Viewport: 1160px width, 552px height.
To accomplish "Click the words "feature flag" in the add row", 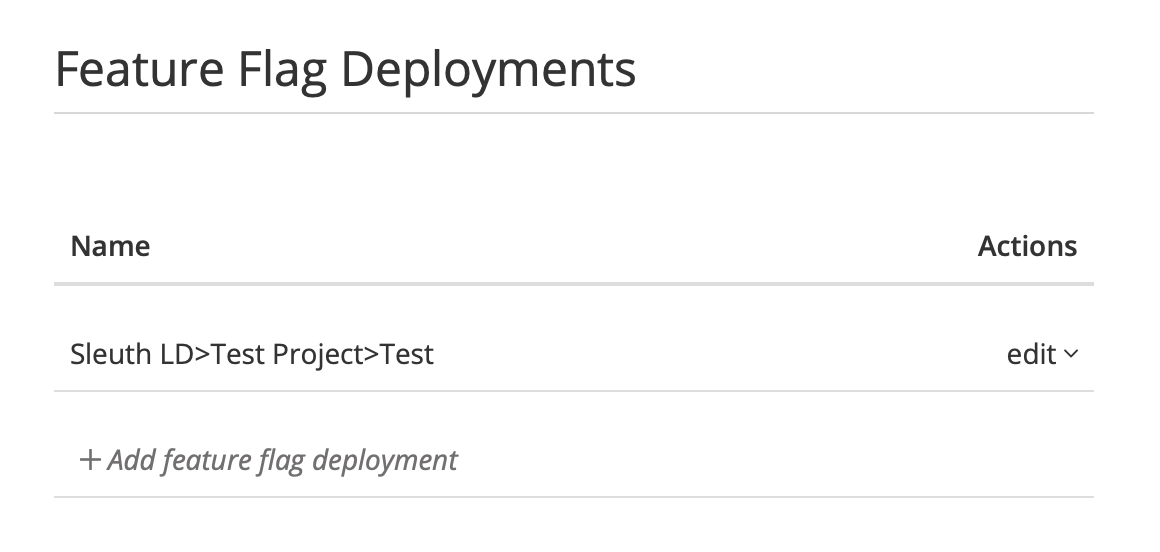I will (233, 460).
